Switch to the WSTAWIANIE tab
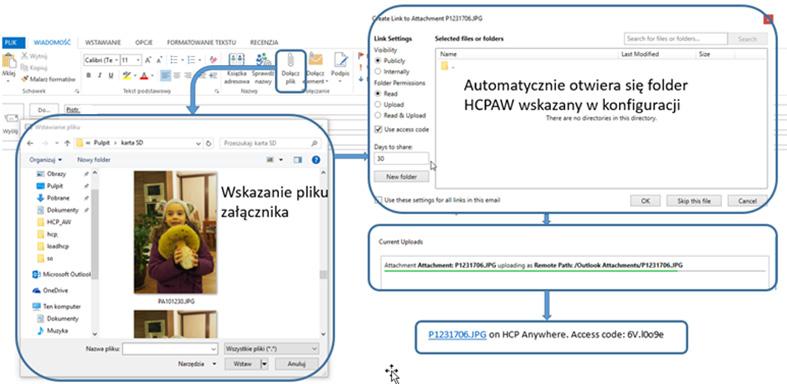 tap(103, 43)
